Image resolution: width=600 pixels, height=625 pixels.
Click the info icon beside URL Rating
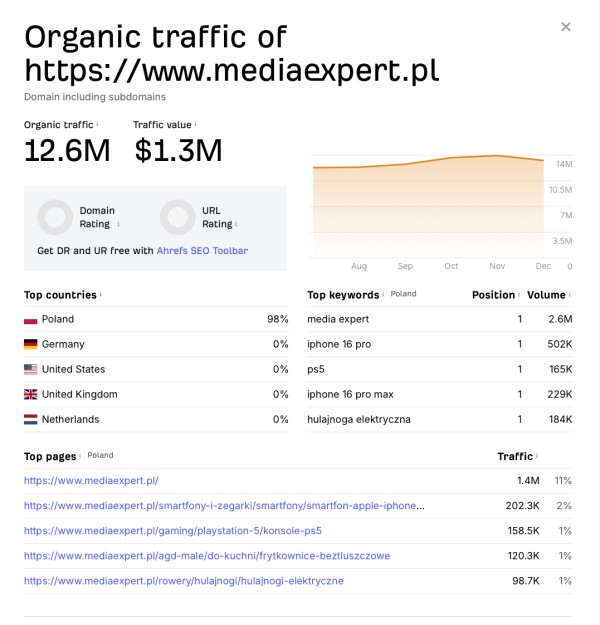236,224
